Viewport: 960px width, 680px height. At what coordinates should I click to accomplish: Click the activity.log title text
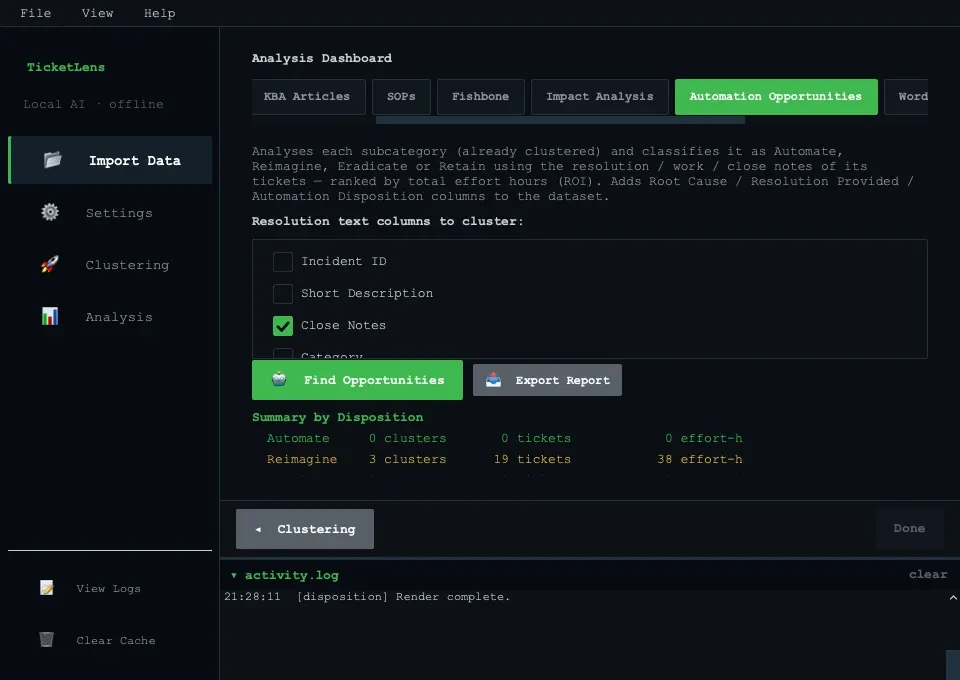pos(291,575)
